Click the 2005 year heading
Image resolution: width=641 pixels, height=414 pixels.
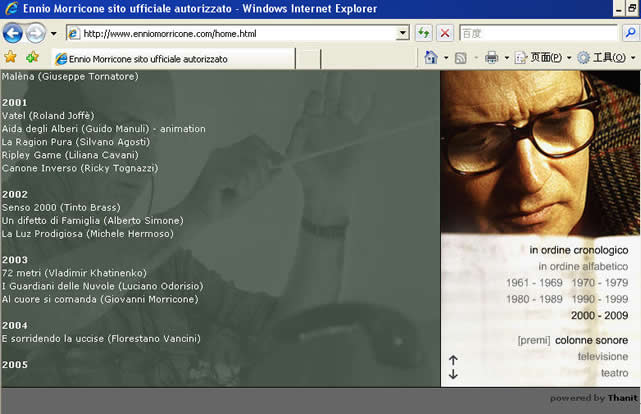[x=14, y=365]
